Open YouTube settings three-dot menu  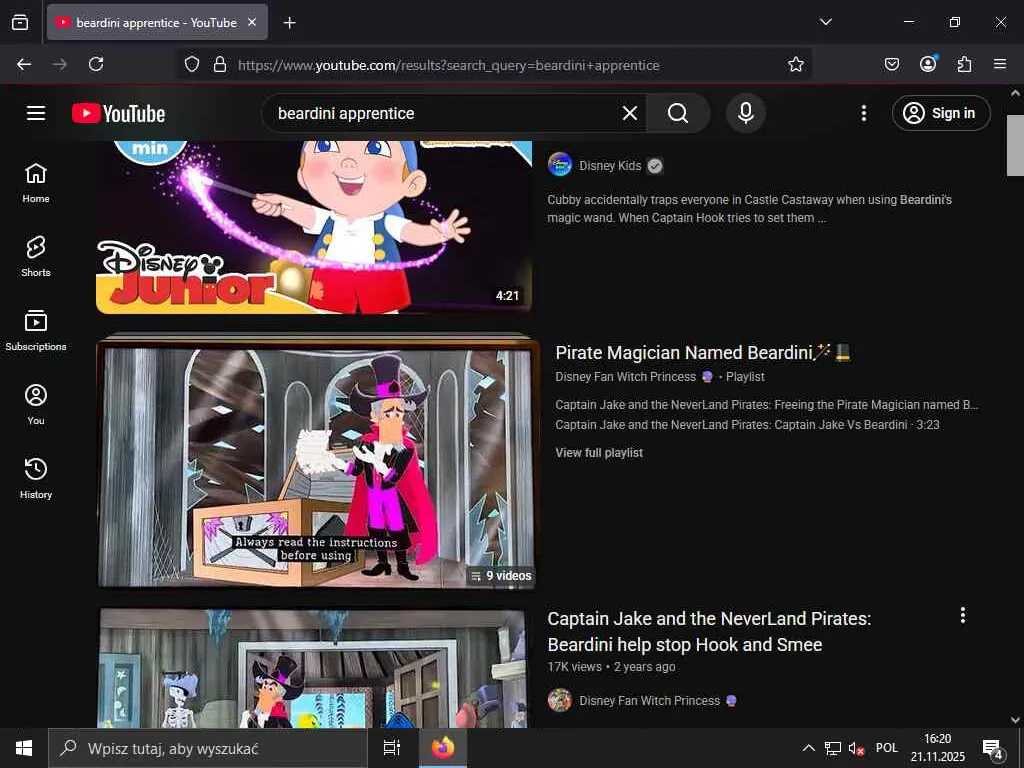click(x=863, y=113)
